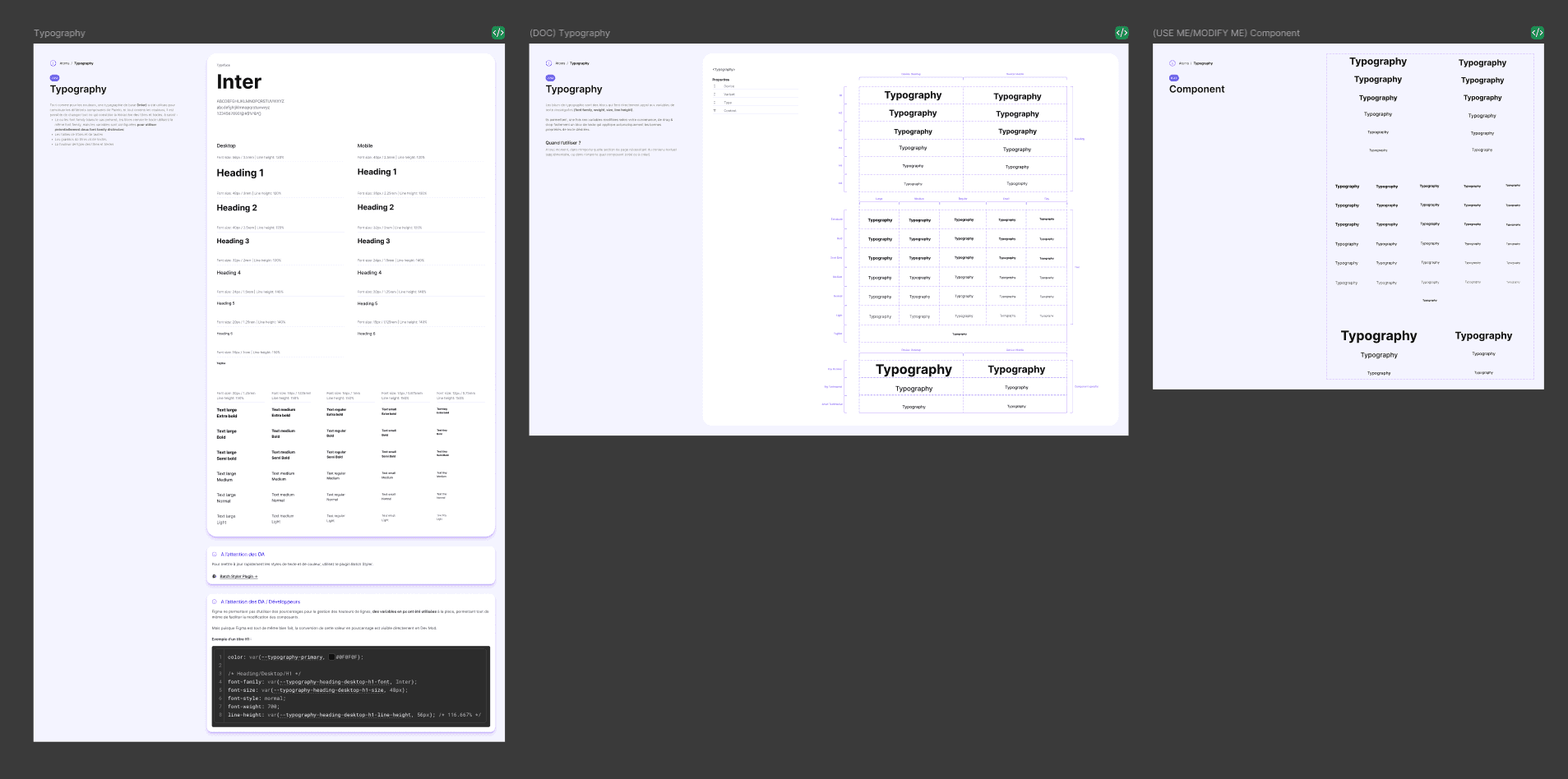The height and width of the screenshot is (779, 1568).
Task: Click the dev mode code icon on Typography frame
Action: [497, 32]
